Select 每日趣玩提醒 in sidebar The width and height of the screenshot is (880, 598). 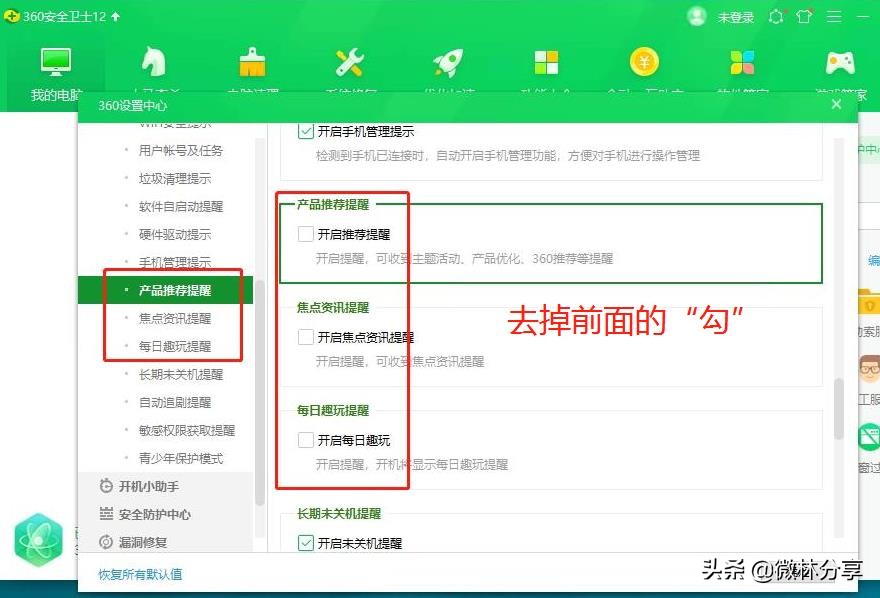pos(175,346)
